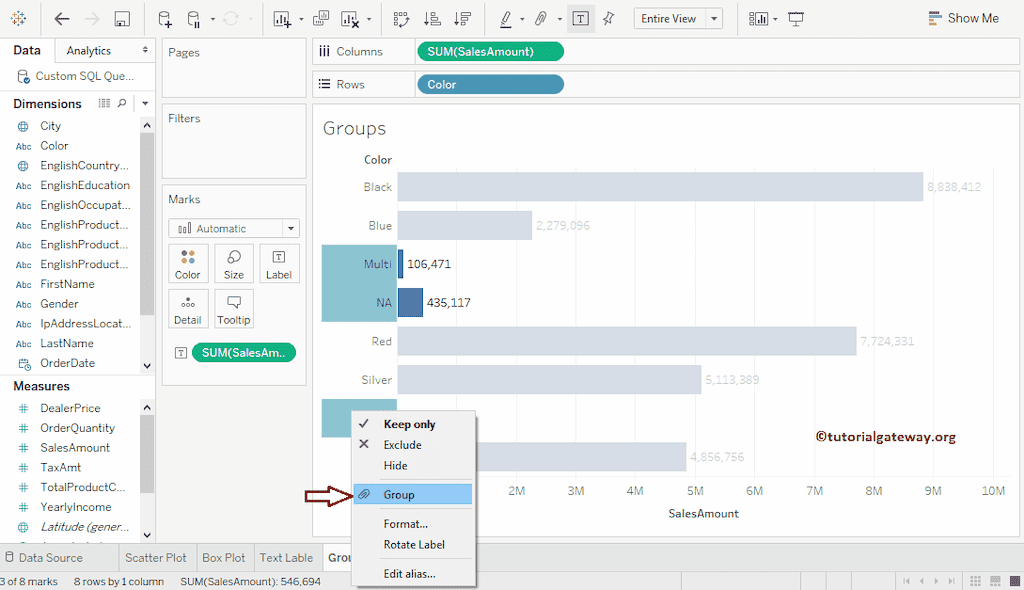
Task: Open the Presentation mode icon
Action: [x=796, y=19]
